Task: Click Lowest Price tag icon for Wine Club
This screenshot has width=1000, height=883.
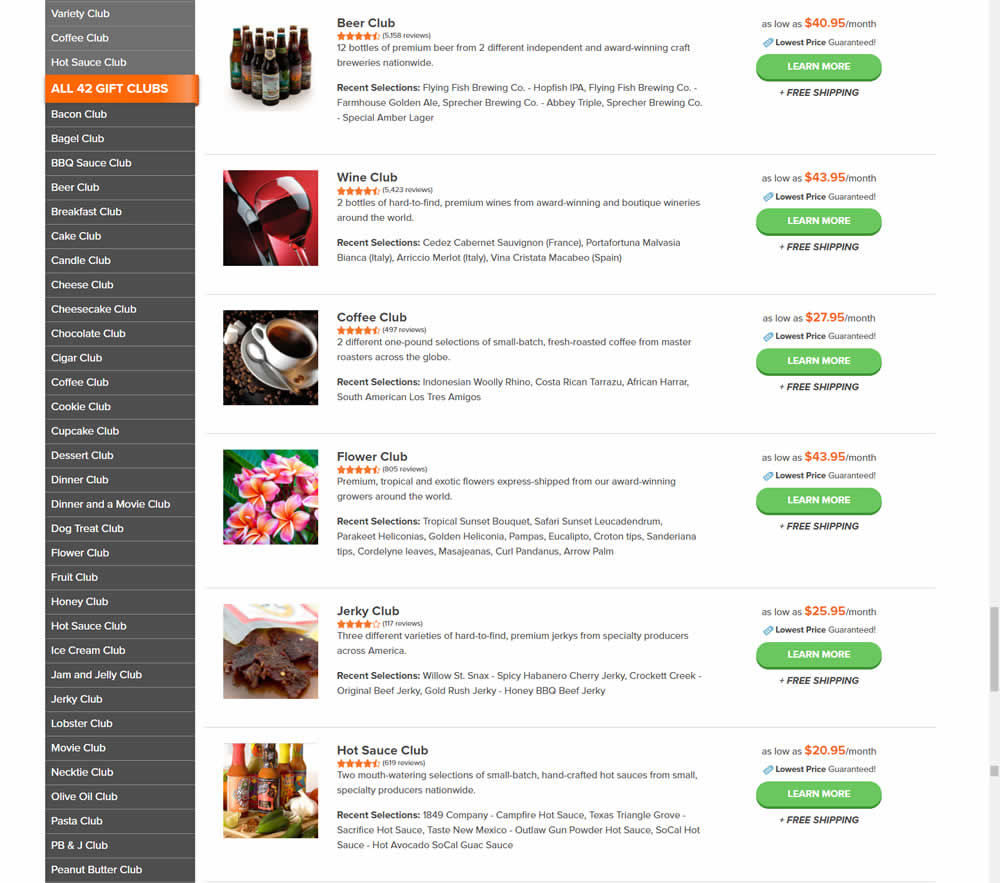Action: [768, 197]
